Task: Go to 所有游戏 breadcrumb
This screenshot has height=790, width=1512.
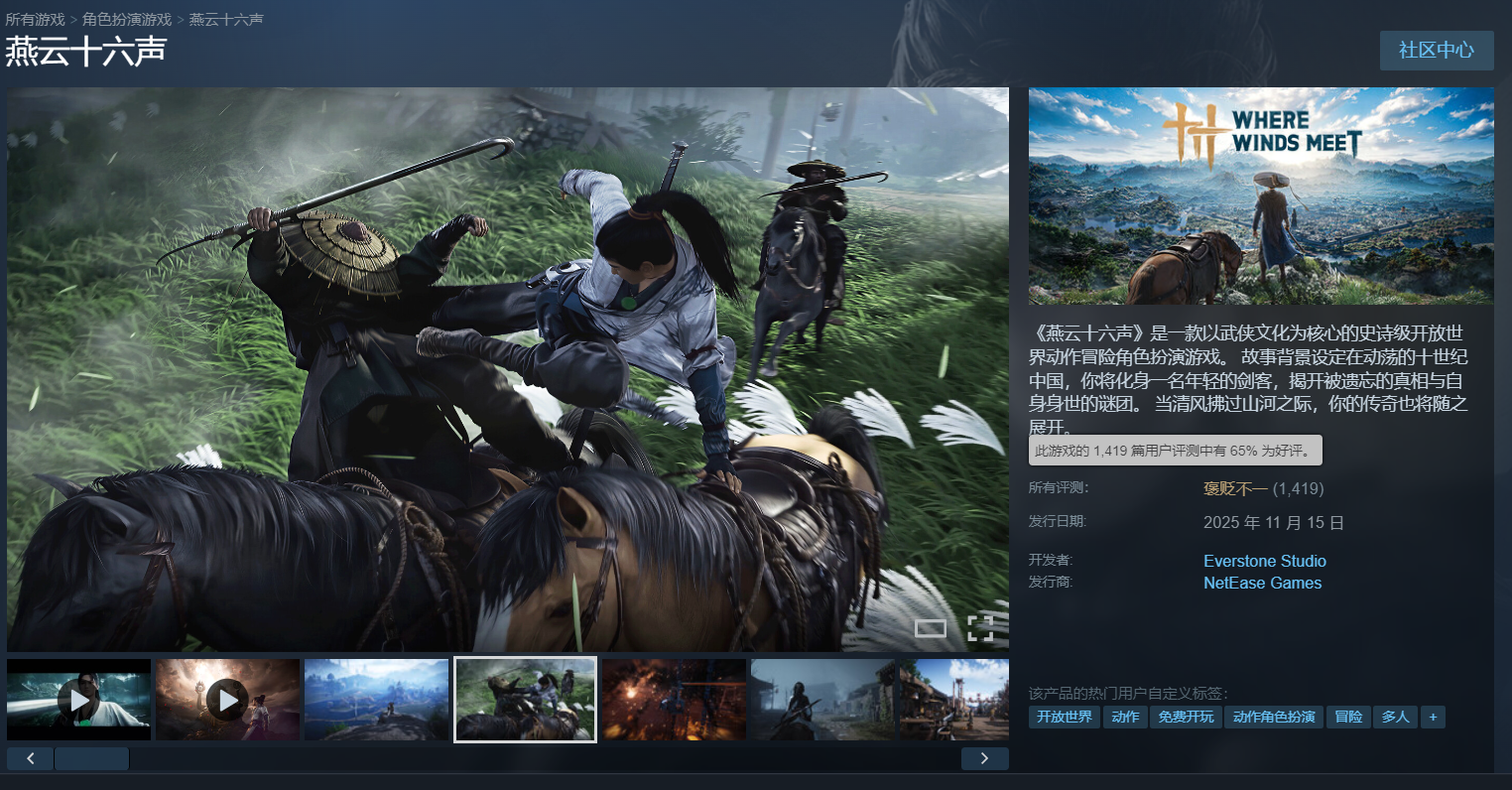Action: click(x=36, y=20)
